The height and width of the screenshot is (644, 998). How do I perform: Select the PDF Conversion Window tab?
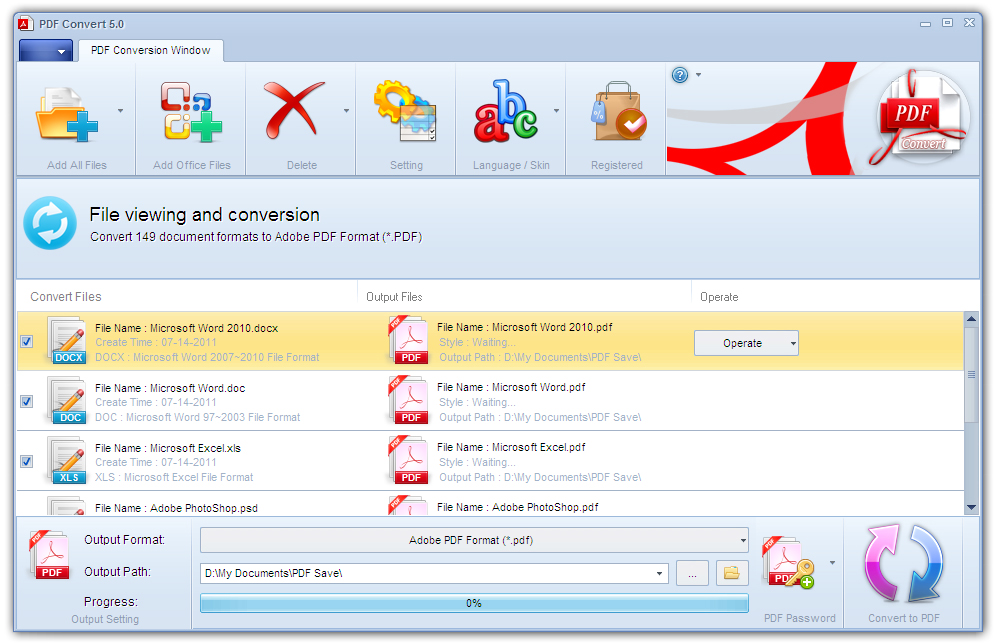point(151,50)
